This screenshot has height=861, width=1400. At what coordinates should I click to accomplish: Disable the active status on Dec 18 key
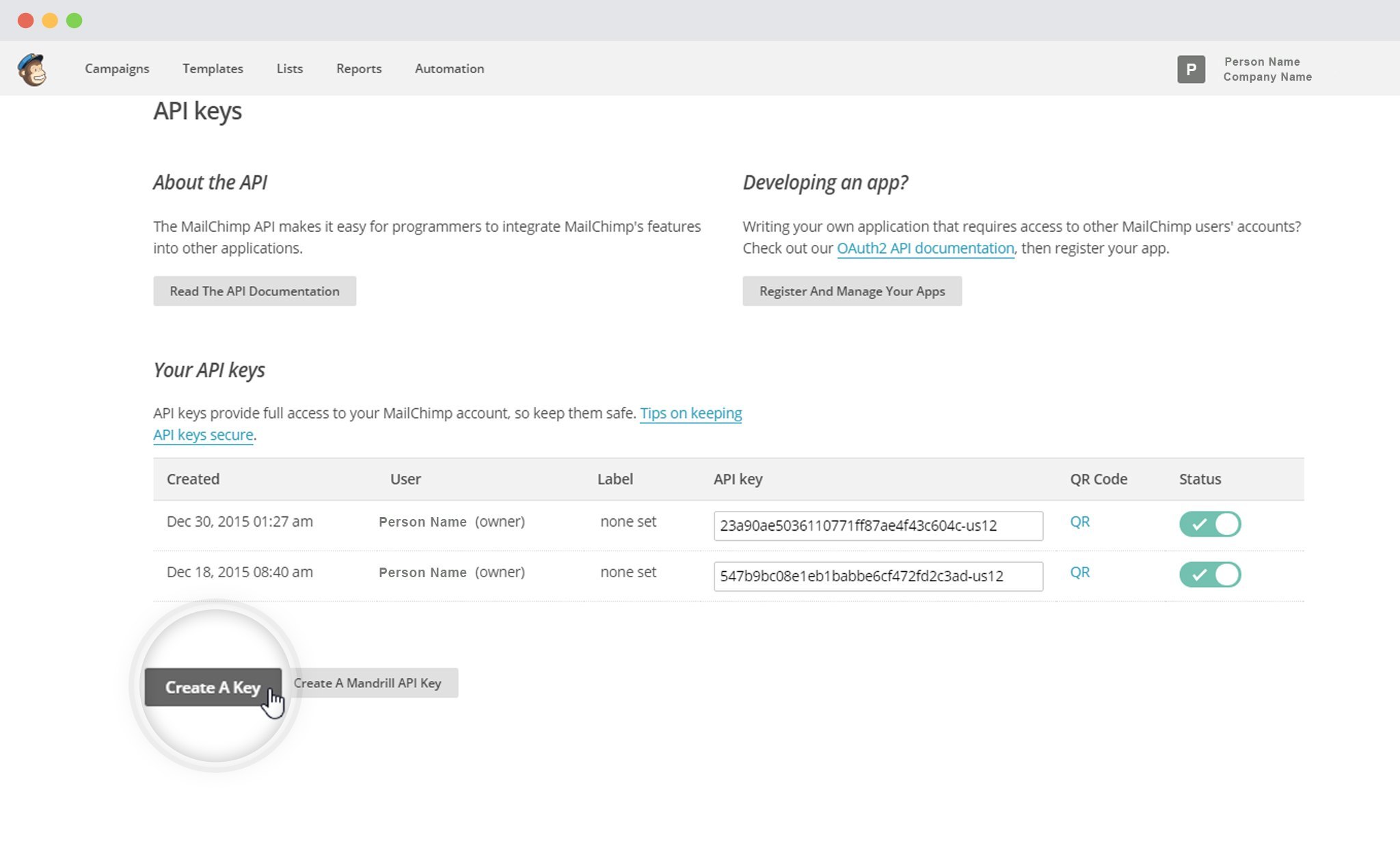click(1210, 575)
